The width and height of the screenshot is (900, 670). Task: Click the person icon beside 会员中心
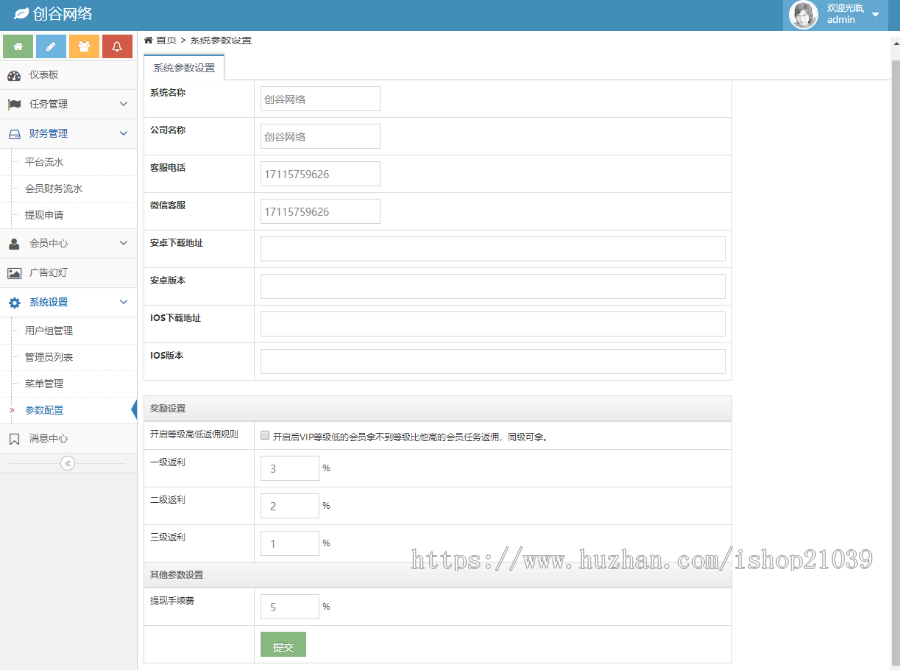click(14, 243)
